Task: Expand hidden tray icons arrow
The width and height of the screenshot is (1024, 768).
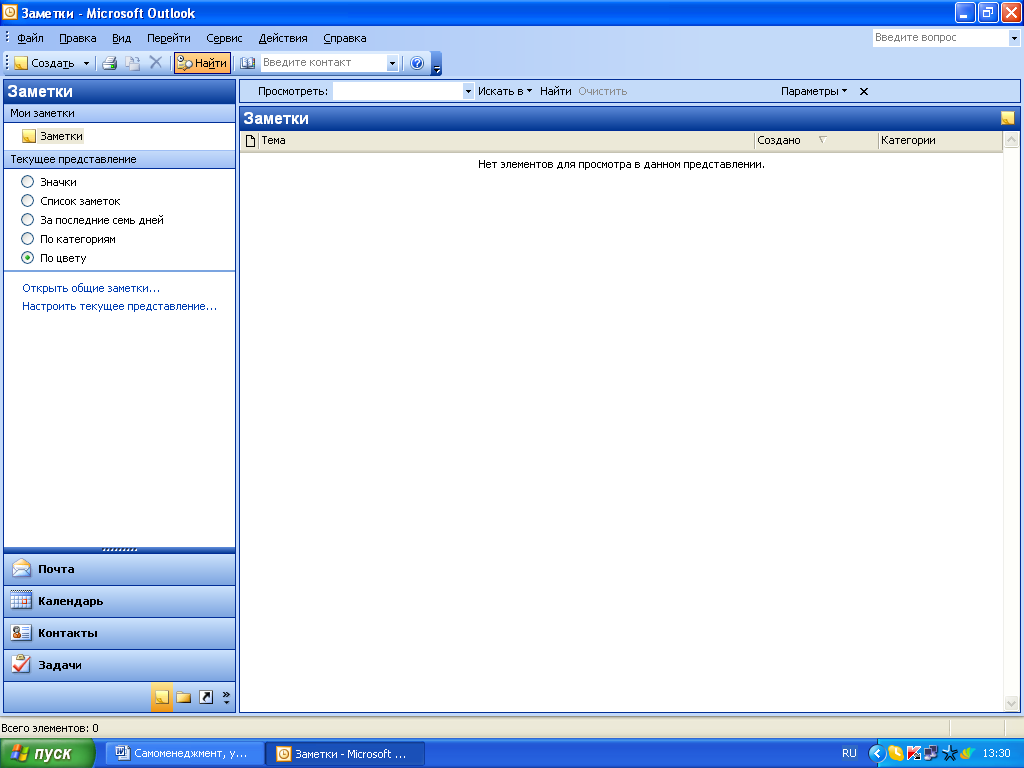Action: click(876, 754)
